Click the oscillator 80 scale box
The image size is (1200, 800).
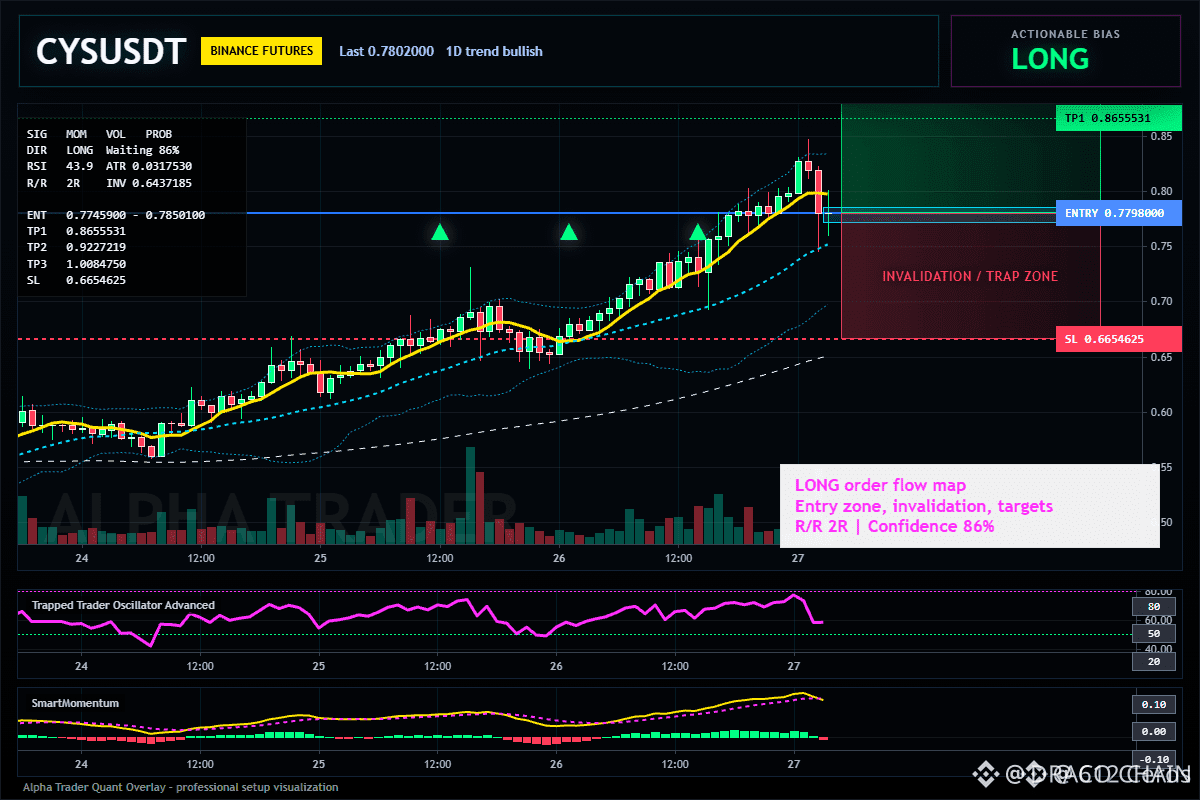pyautogui.click(x=1153, y=606)
